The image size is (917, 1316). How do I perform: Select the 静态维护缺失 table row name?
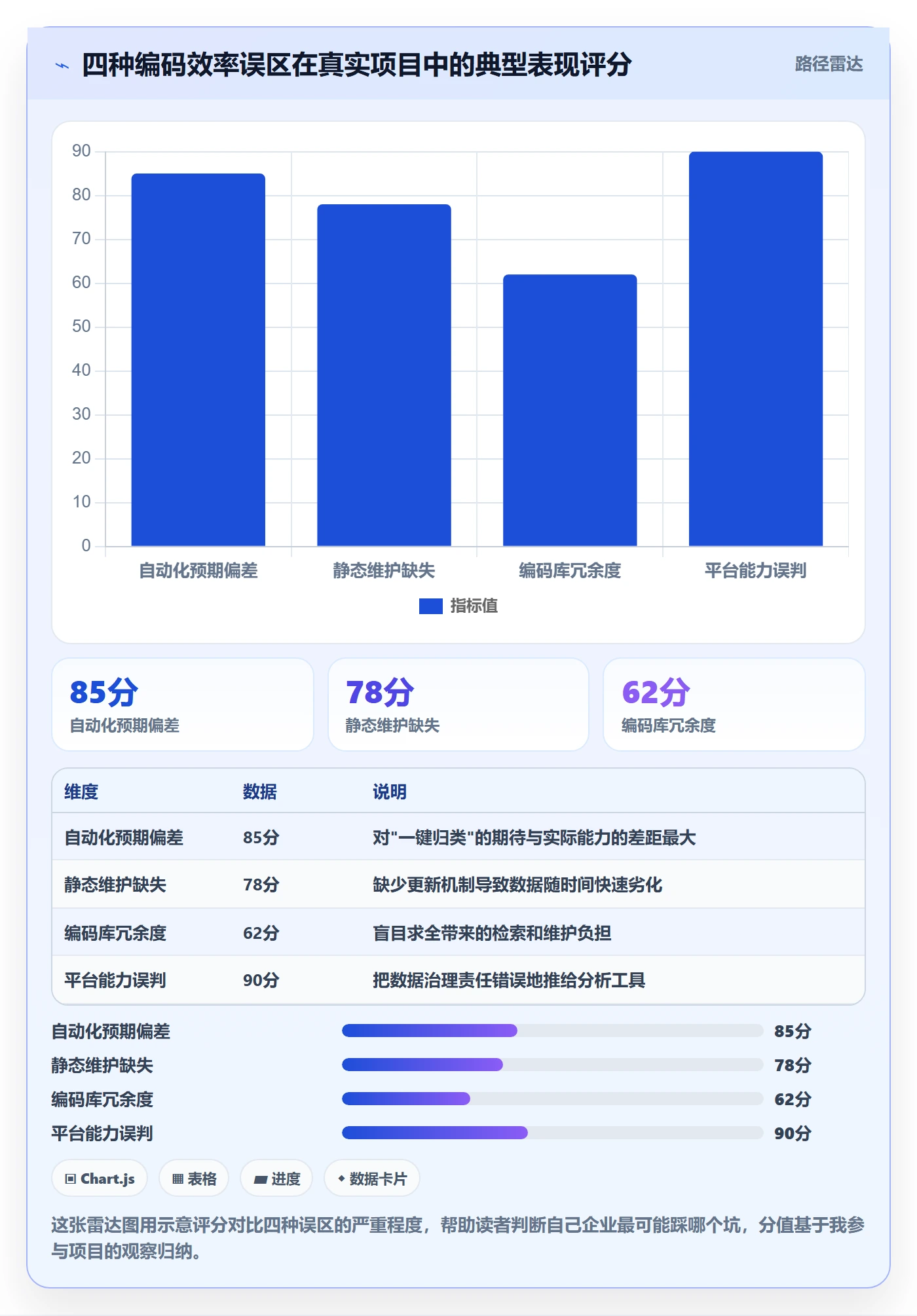[x=115, y=885]
